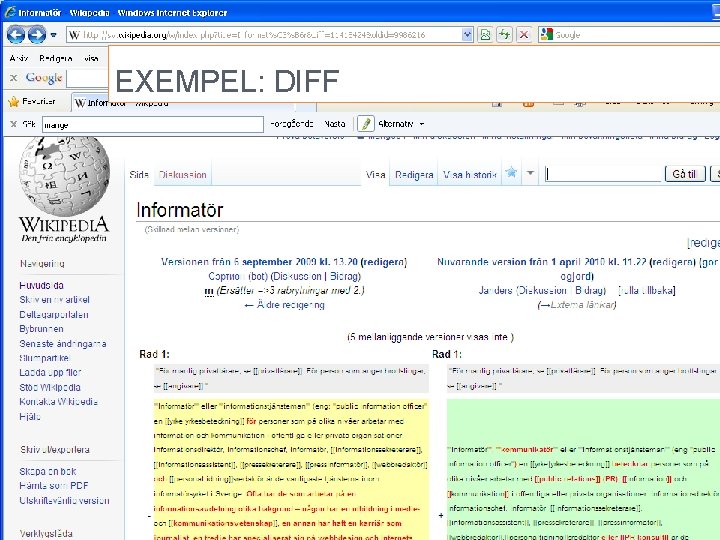Click the Google toolbar logo
The image size is (720, 540).
(x=44, y=78)
